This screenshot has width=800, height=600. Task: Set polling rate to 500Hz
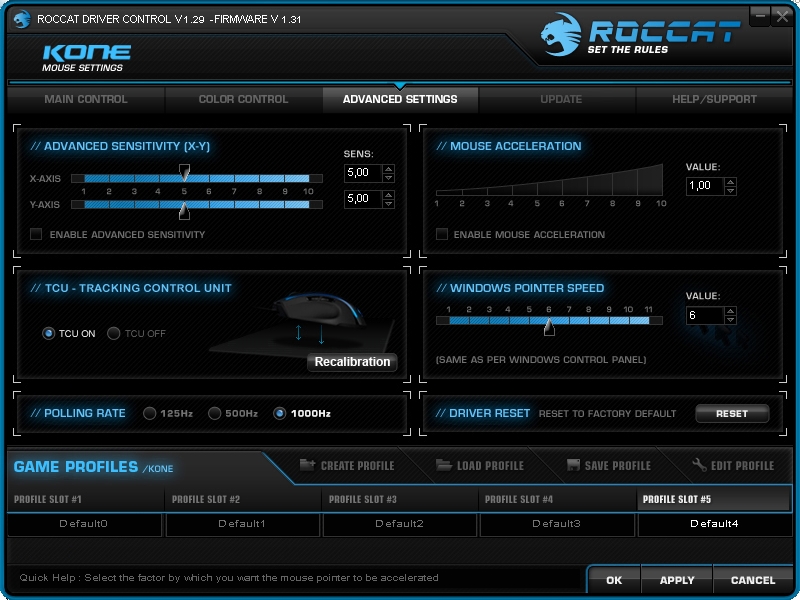pos(214,413)
